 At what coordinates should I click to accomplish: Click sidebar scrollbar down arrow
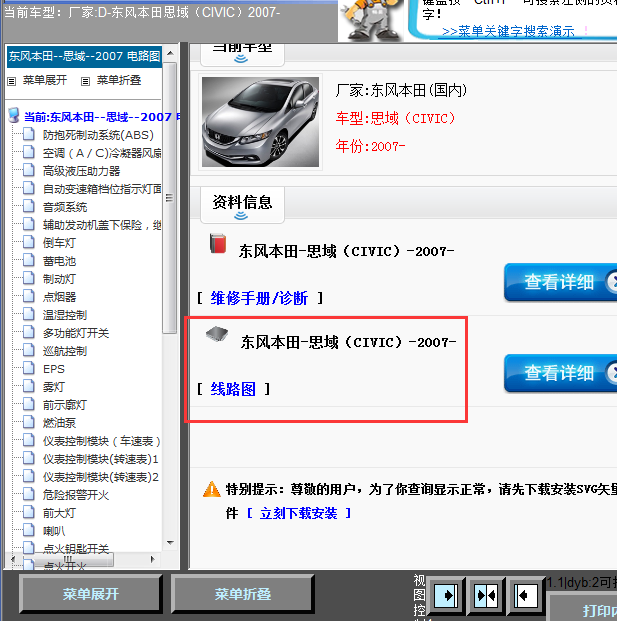coord(170,543)
